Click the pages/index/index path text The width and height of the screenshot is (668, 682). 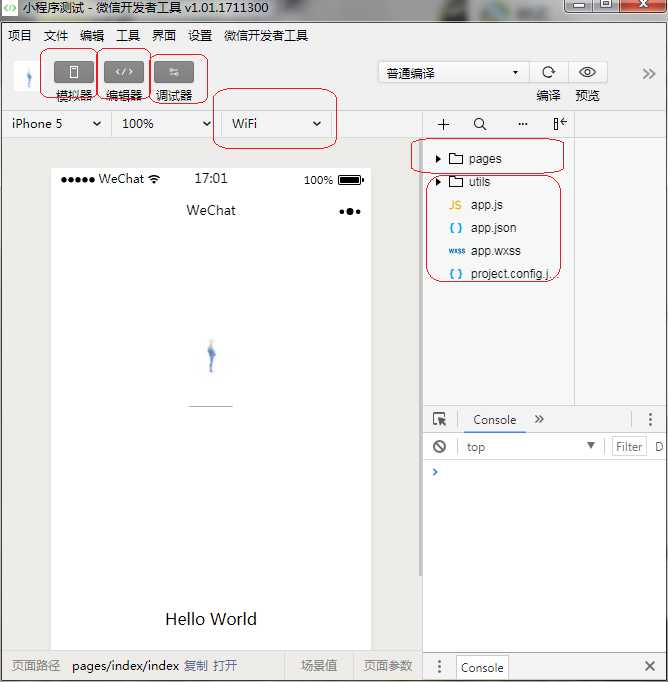(126, 666)
